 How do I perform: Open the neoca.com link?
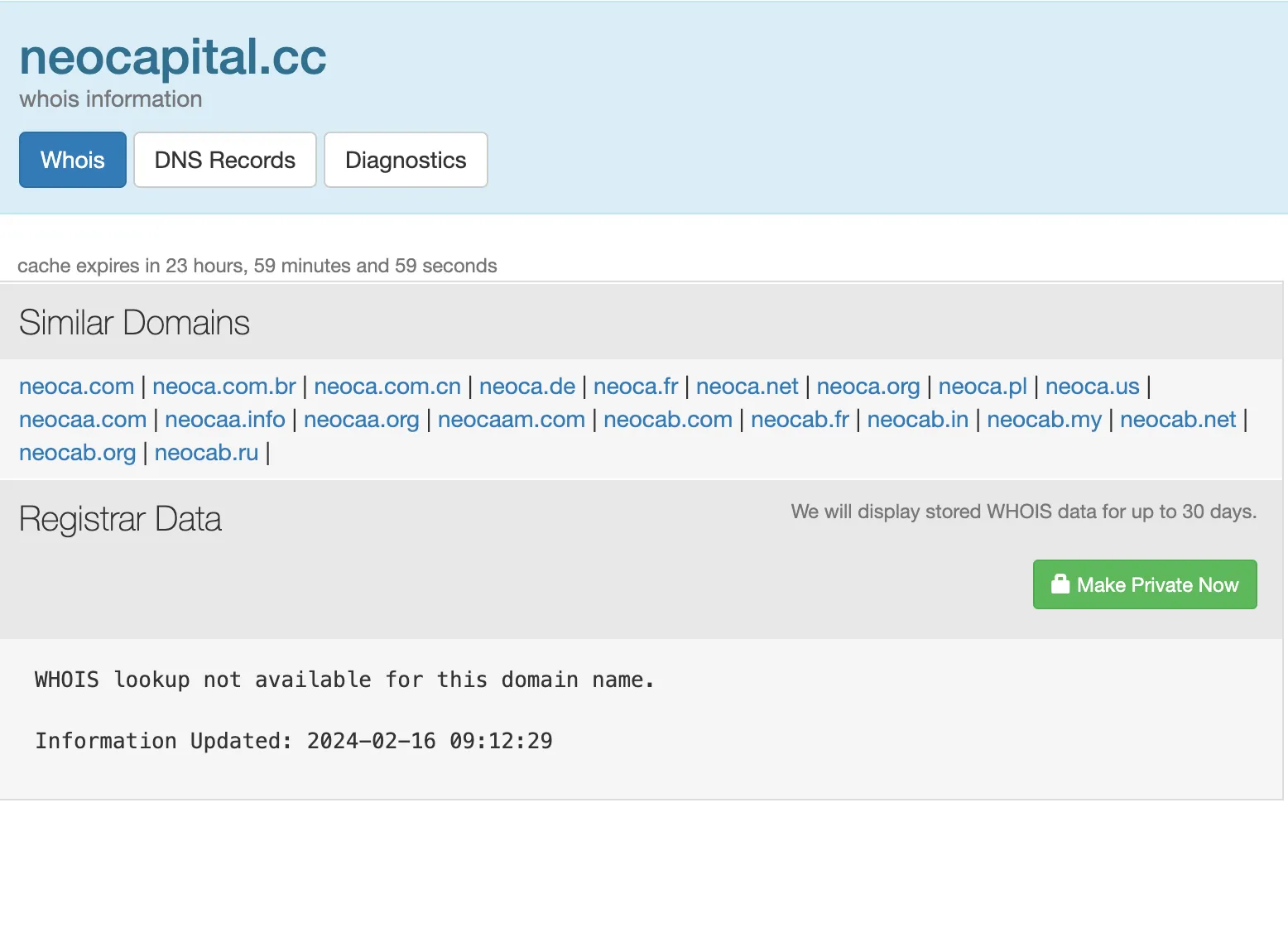point(76,387)
